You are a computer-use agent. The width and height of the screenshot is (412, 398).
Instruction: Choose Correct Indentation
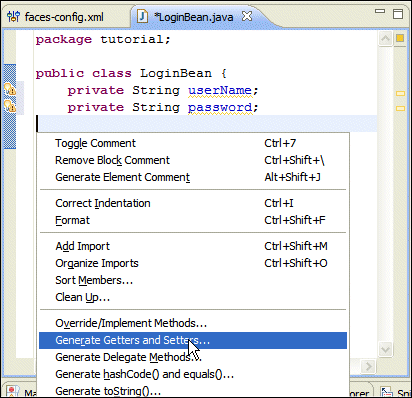193,203
